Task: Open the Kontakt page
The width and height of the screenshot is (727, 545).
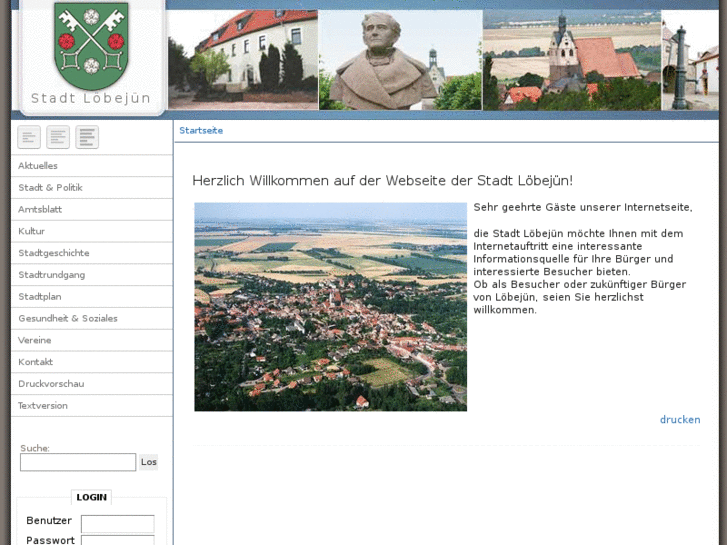Action: (x=36, y=362)
